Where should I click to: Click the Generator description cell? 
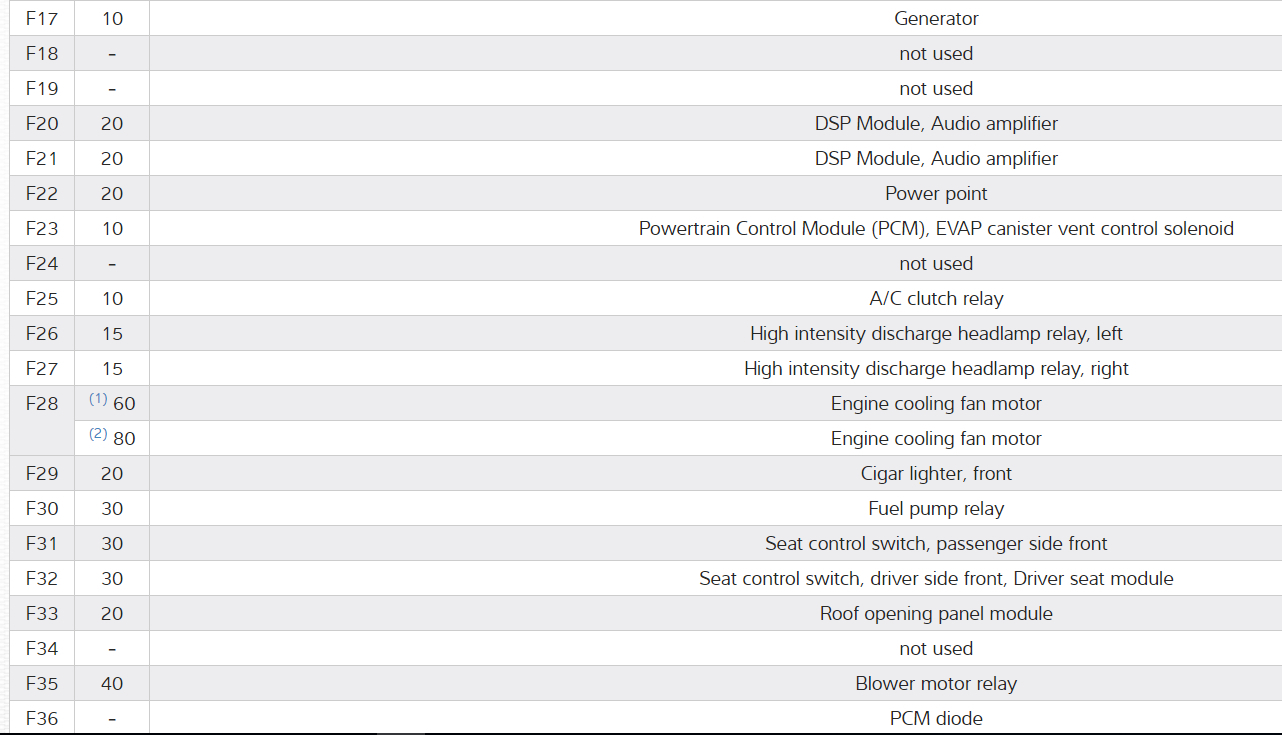pos(936,18)
